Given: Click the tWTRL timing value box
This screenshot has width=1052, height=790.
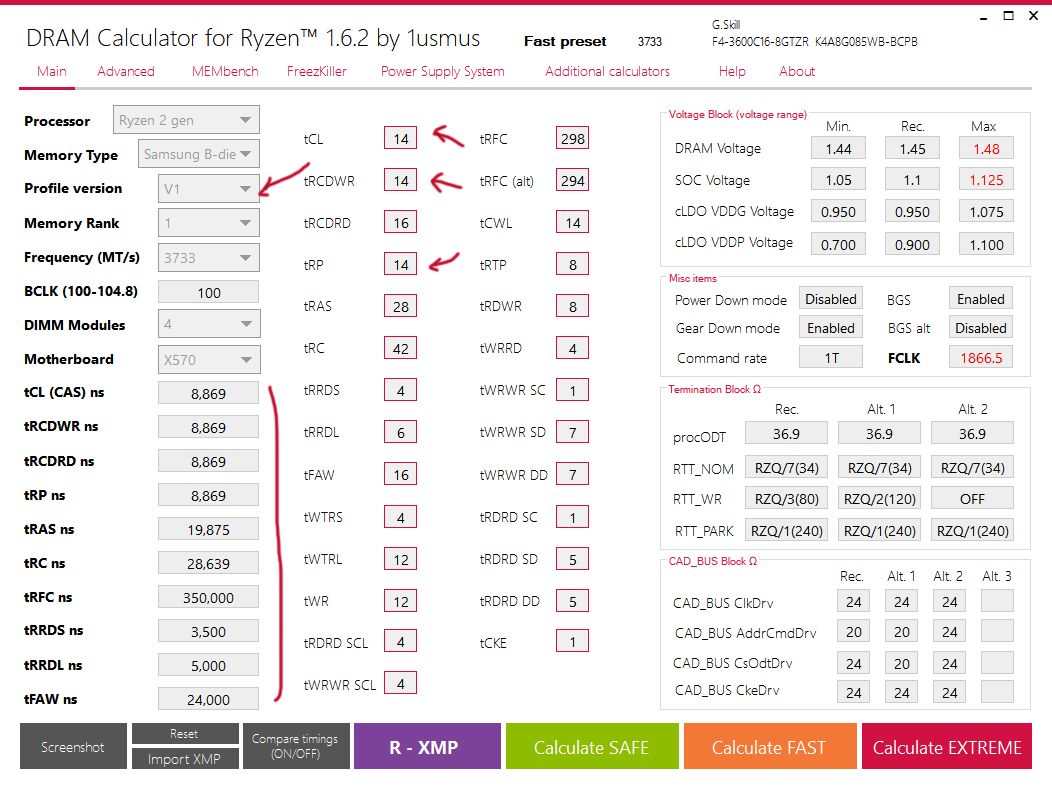Looking at the screenshot, I should pyautogui.click(x=401, y=559).
